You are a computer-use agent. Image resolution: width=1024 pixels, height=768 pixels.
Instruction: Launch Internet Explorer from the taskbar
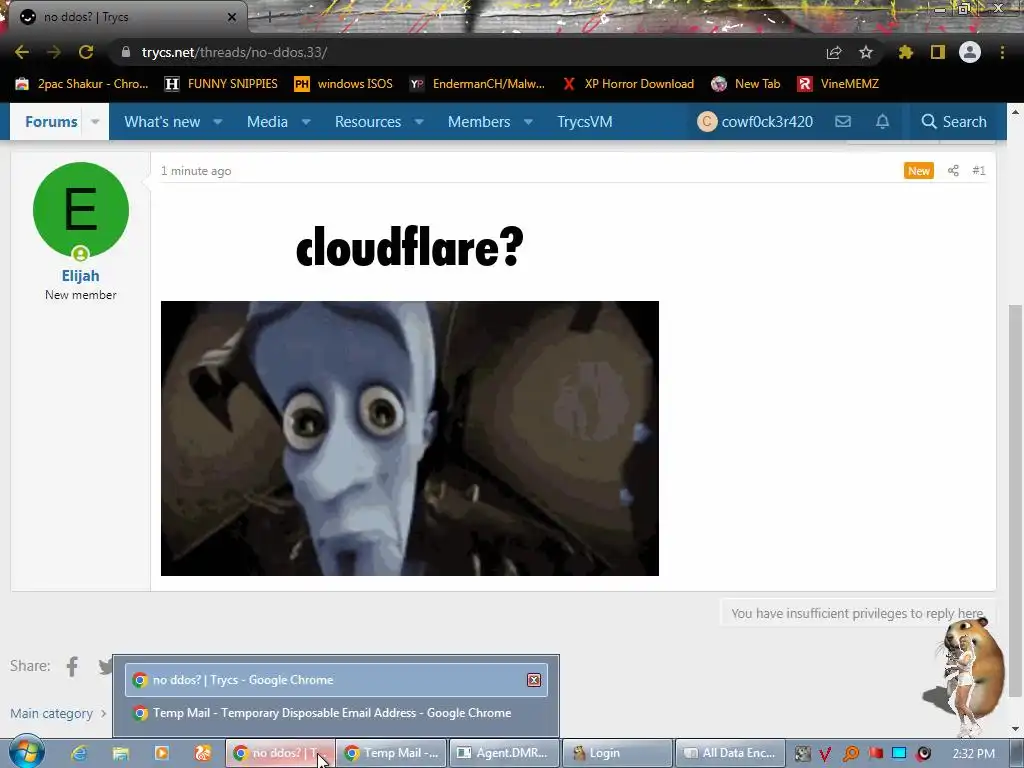(x=79, y=753)
